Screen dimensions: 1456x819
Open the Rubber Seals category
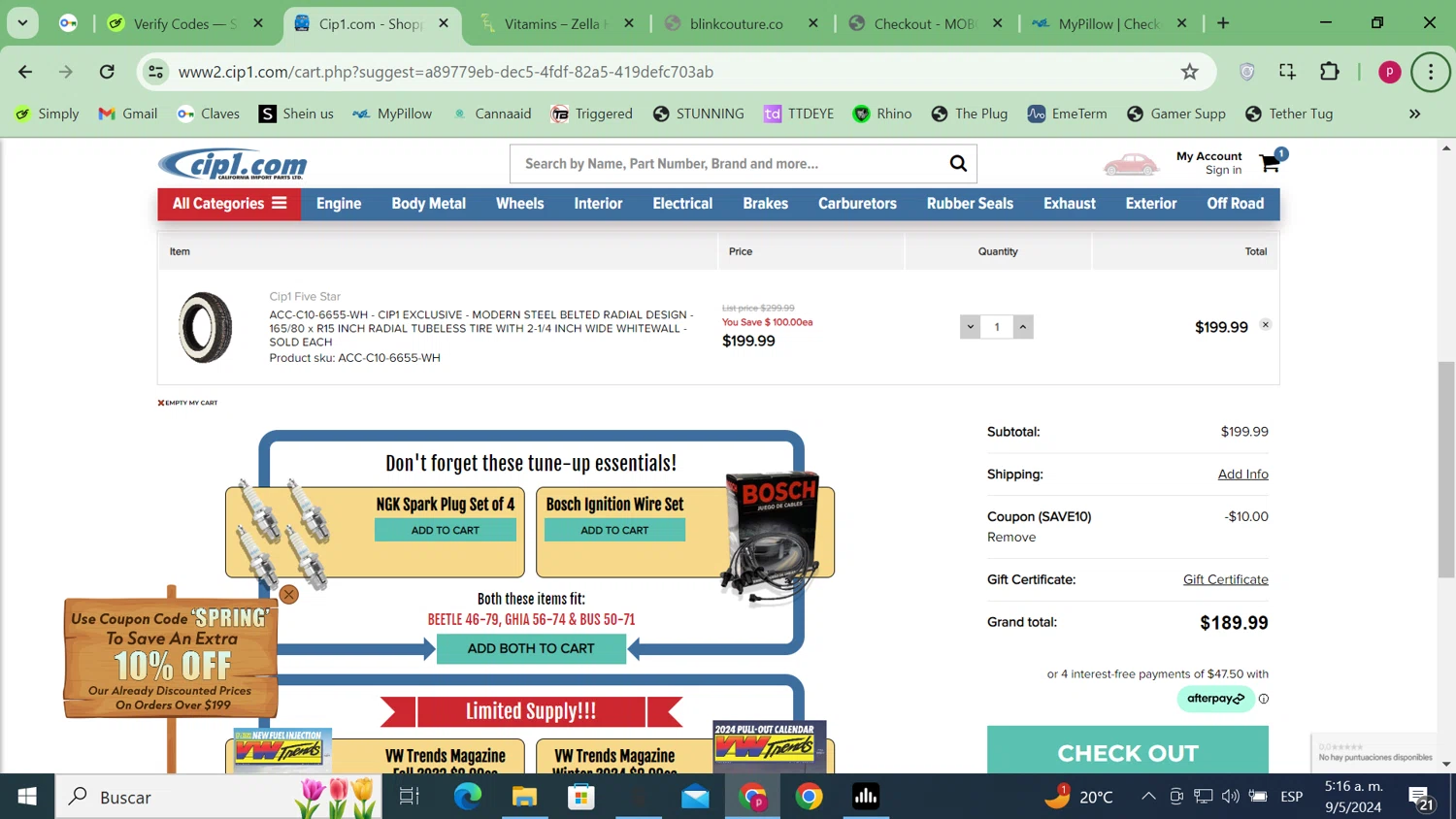point(970,204)
